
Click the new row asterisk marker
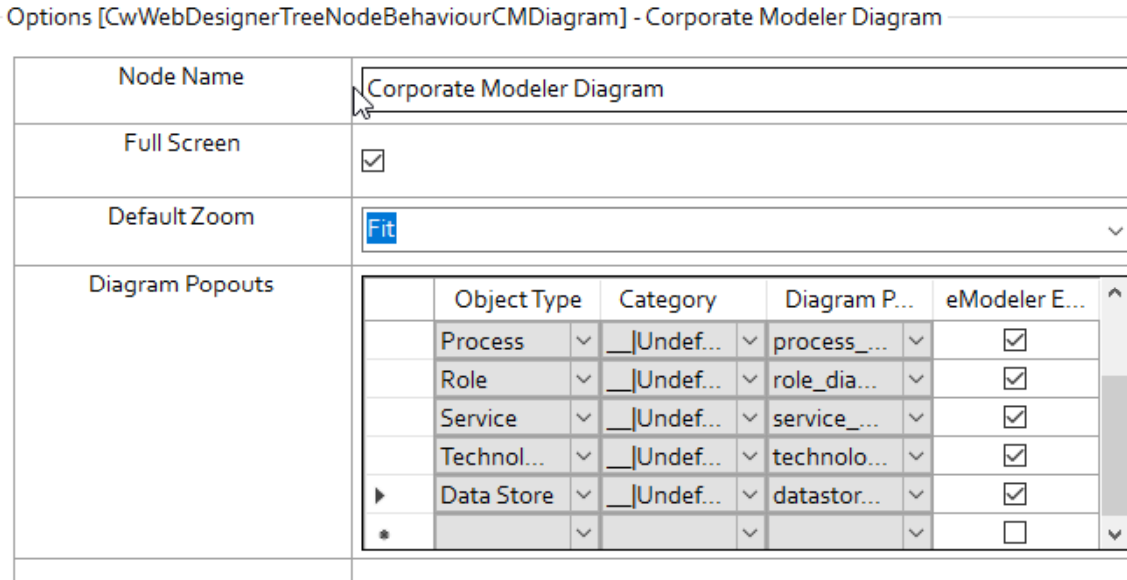[x=382, y=534]
